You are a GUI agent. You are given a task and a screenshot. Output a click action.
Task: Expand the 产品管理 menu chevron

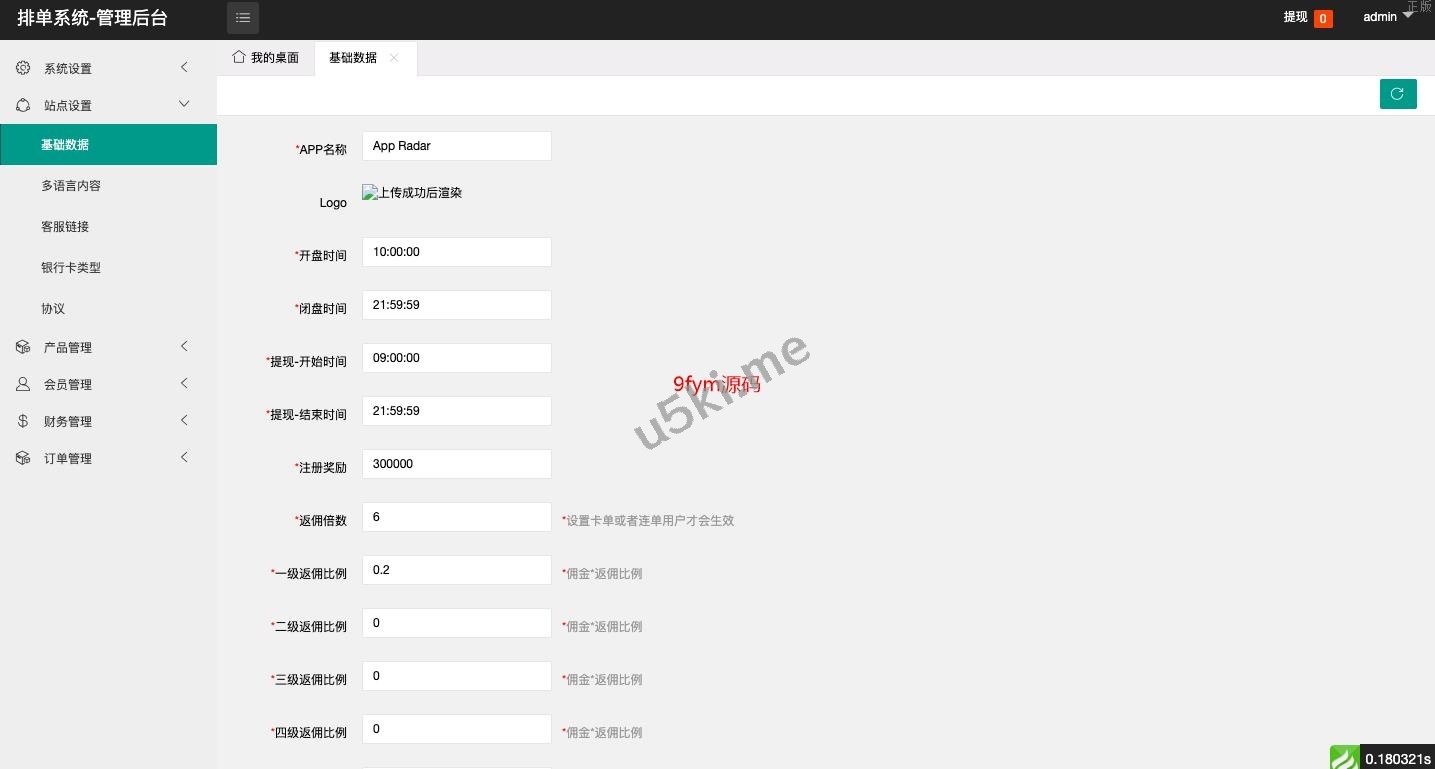coord(184,346)
